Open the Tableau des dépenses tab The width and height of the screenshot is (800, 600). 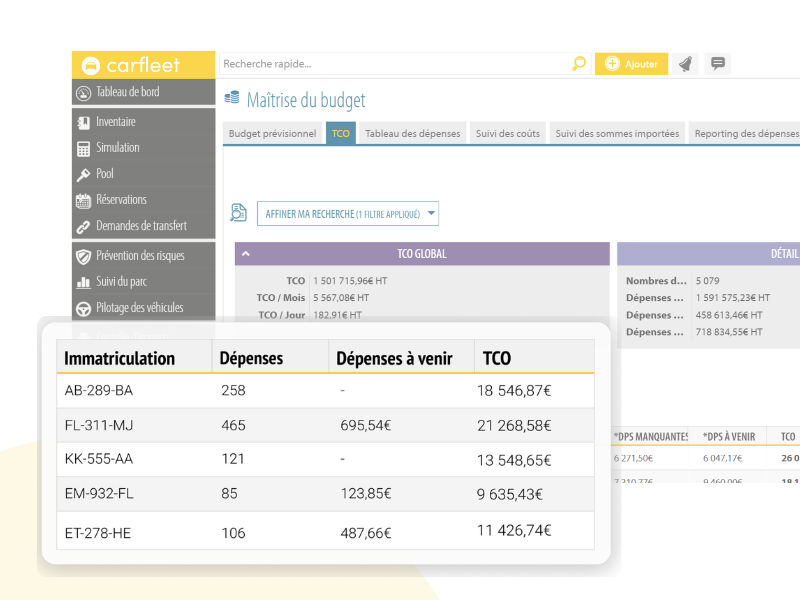tap(412, 133)
